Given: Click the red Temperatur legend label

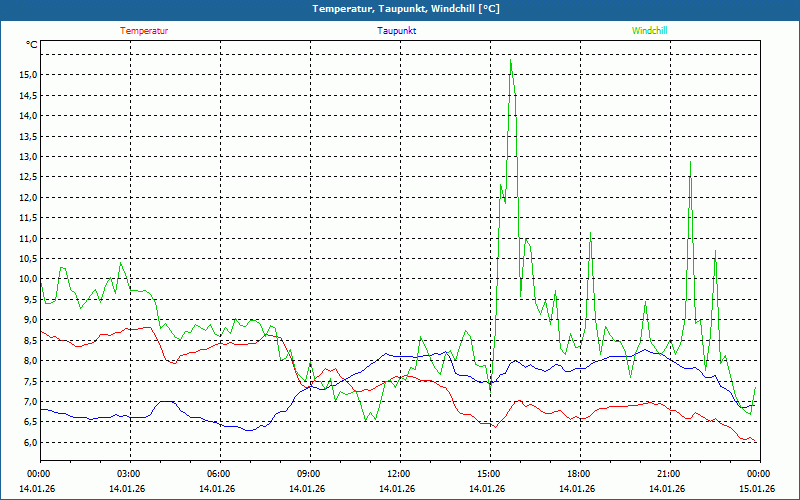Looking at the screenshot, I should pyautogui.click(x=144, y=31).
